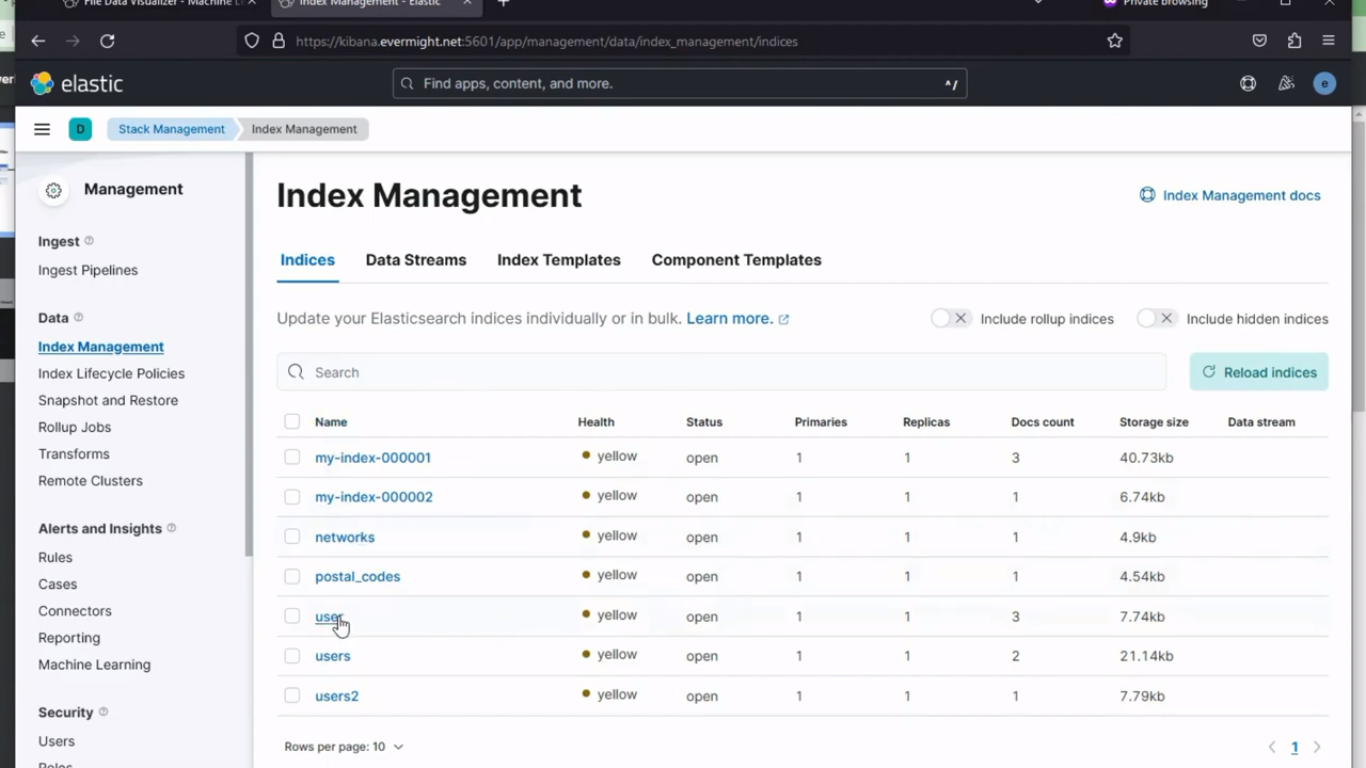
Task: Open the newsfeed party icon
Action: pos(1286,84)
